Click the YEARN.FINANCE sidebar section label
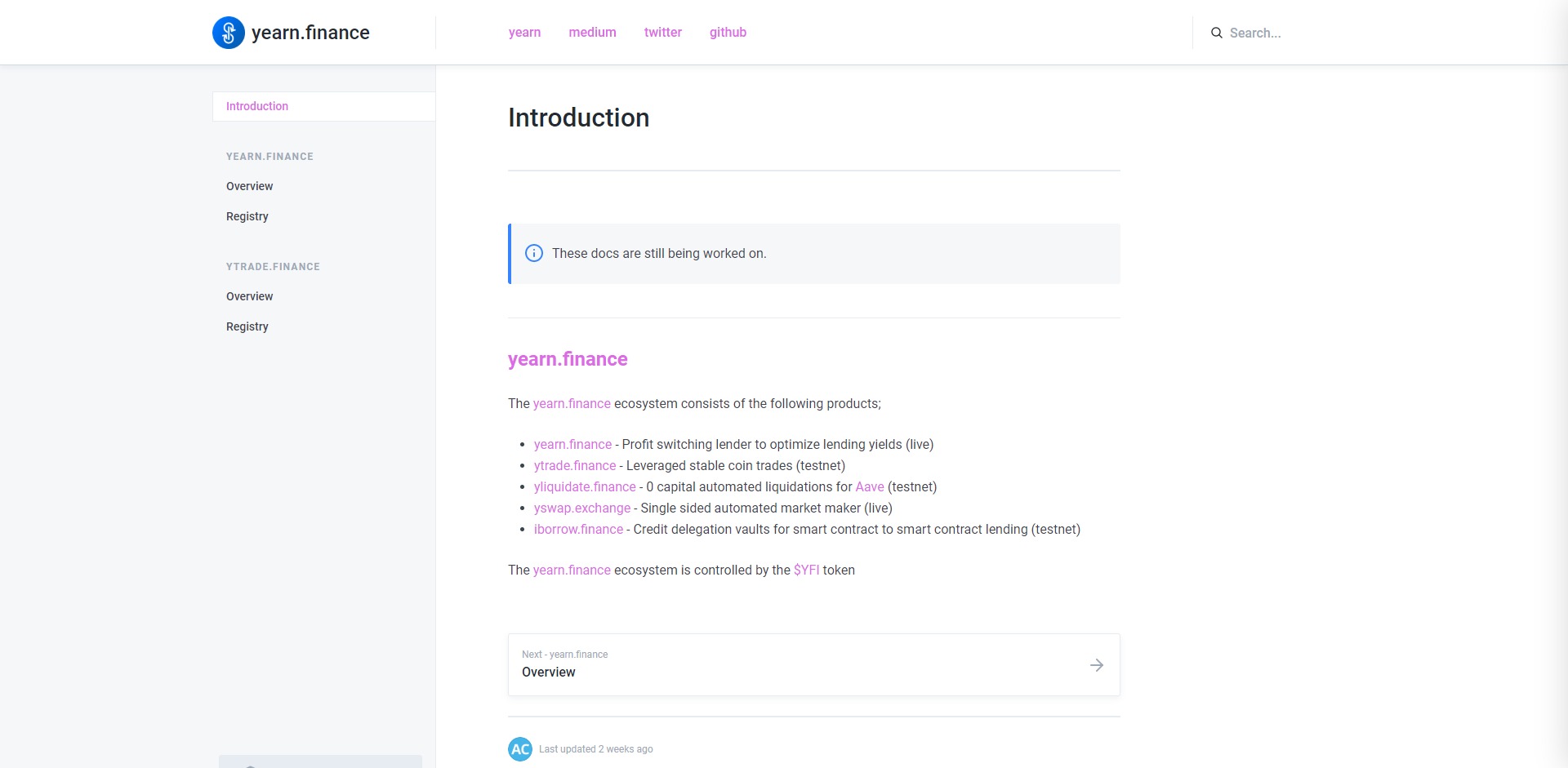The width and height of the screenshot is (1568, 768). [269, 157]
